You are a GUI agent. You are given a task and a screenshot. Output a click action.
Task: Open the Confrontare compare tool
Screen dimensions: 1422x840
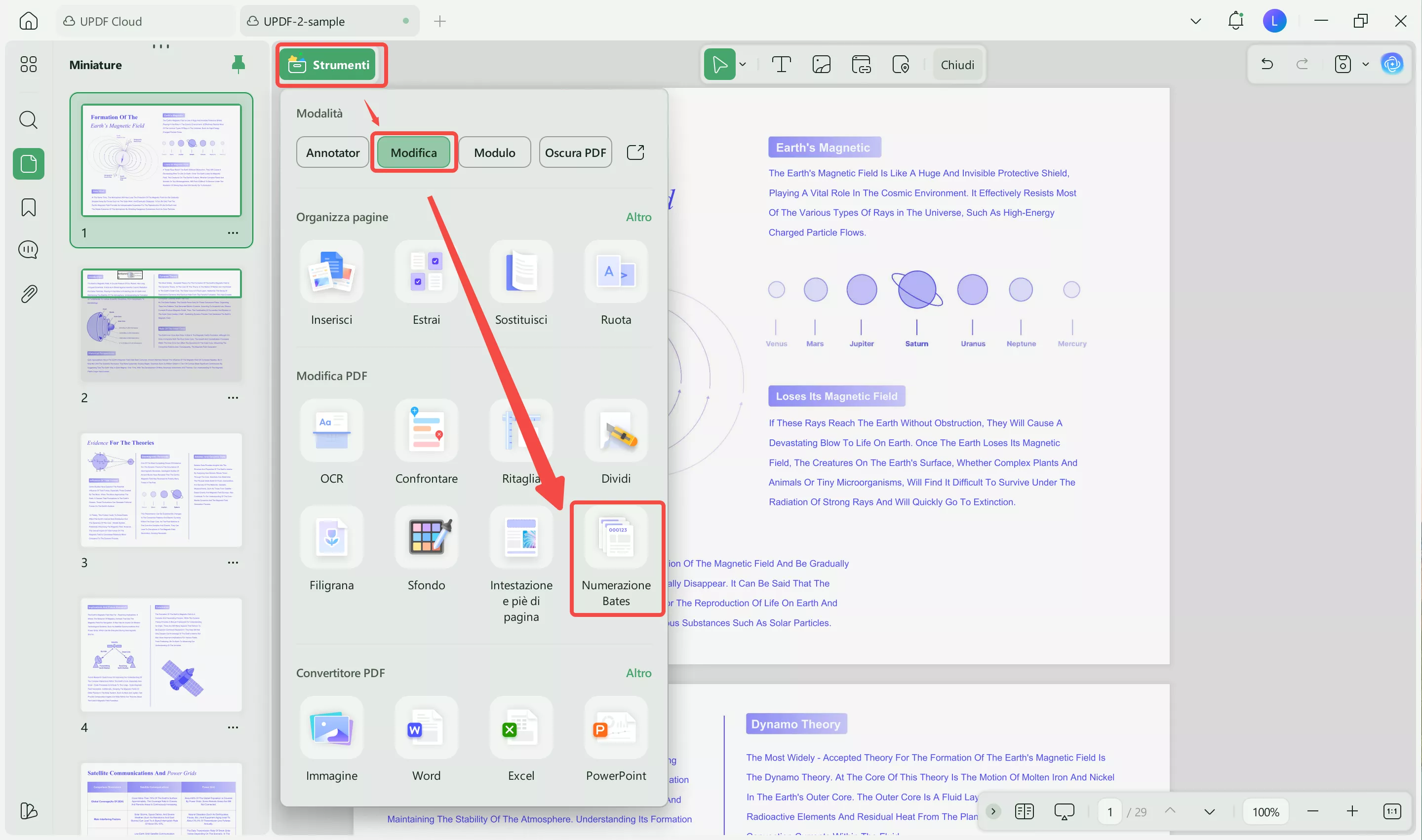click(426, 431)
